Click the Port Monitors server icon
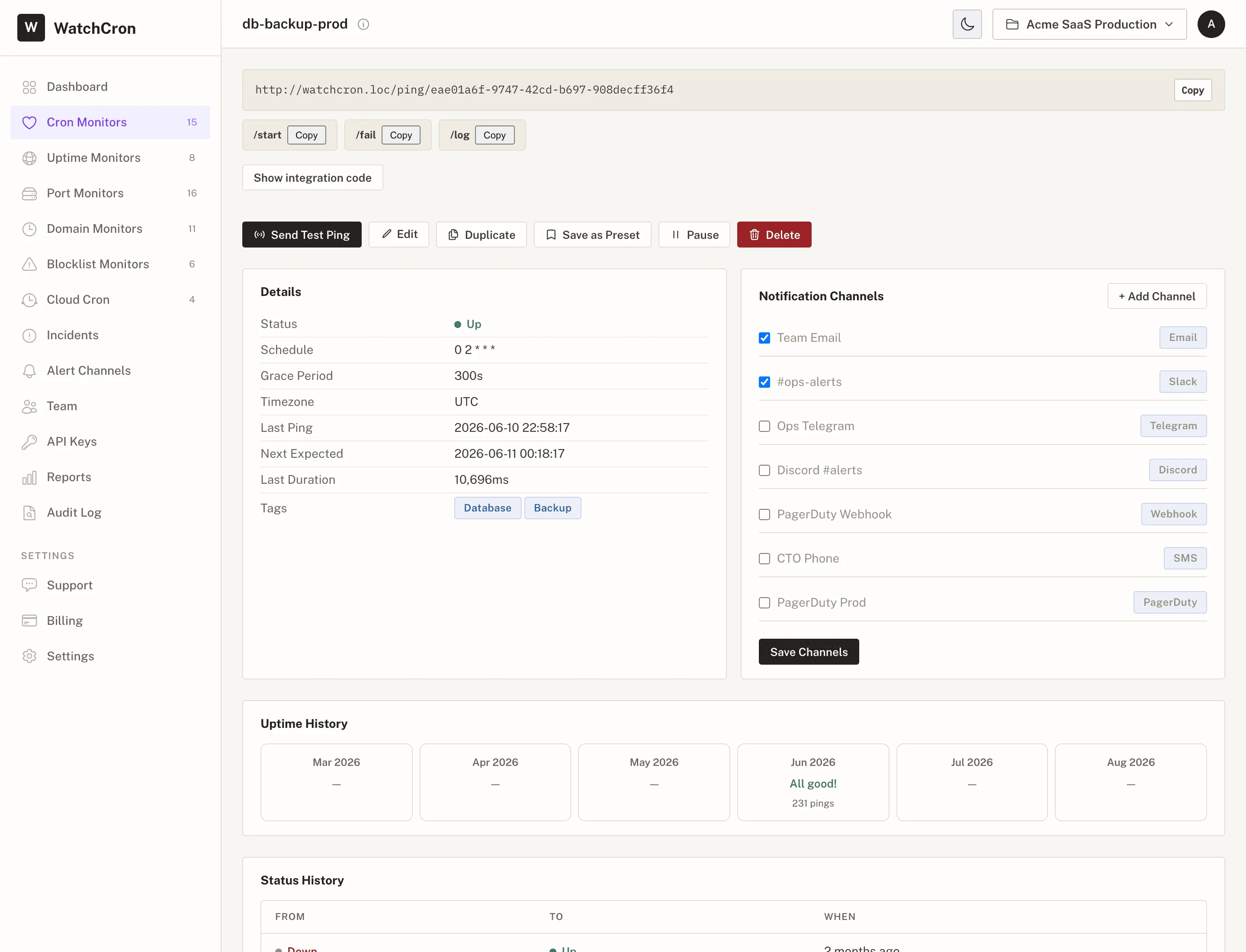1246x952 pixels. pyautogui.click(x=29, y=194)
